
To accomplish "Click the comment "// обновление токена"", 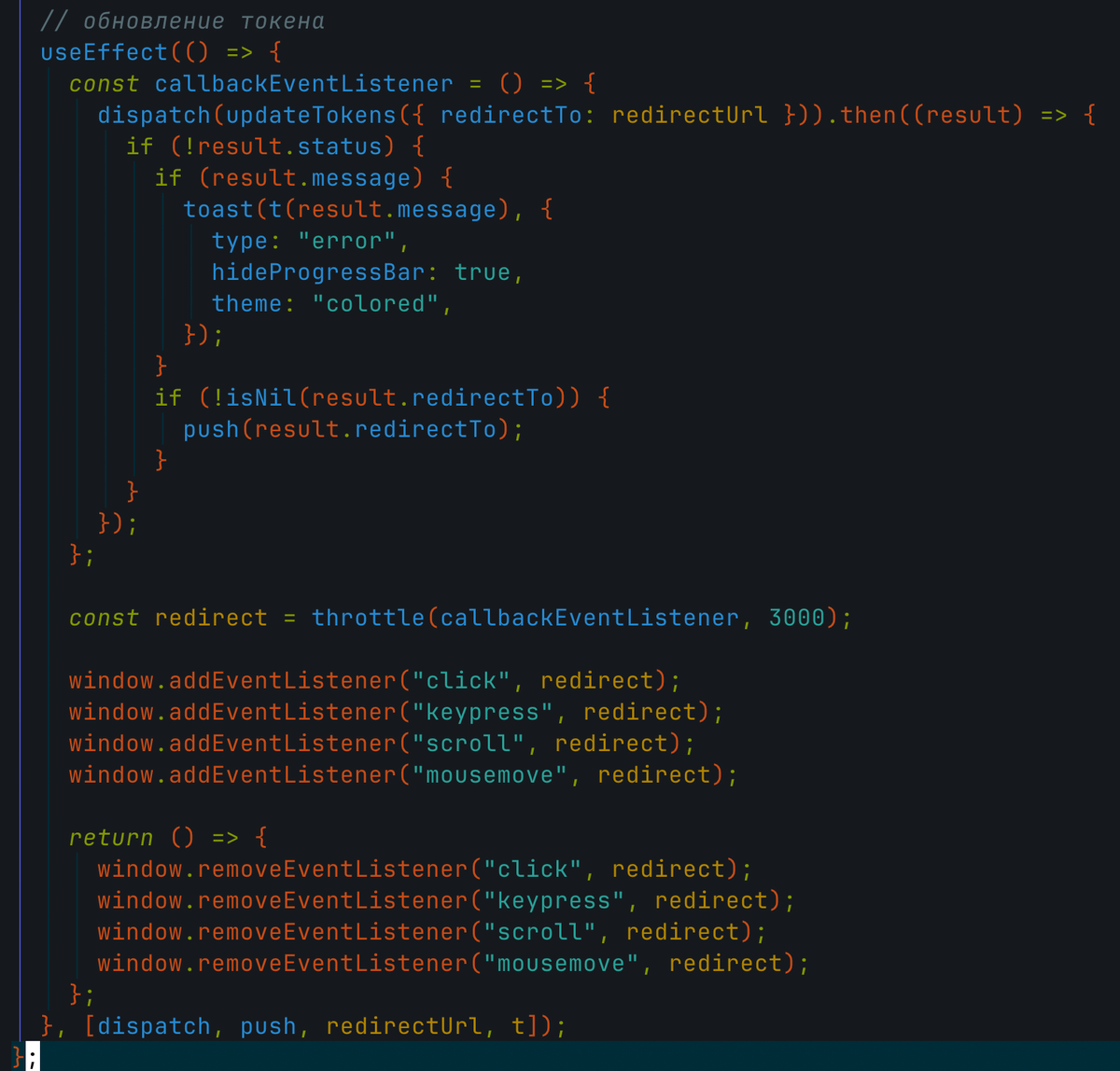I will pyautogui.click(x=183, y=21).
